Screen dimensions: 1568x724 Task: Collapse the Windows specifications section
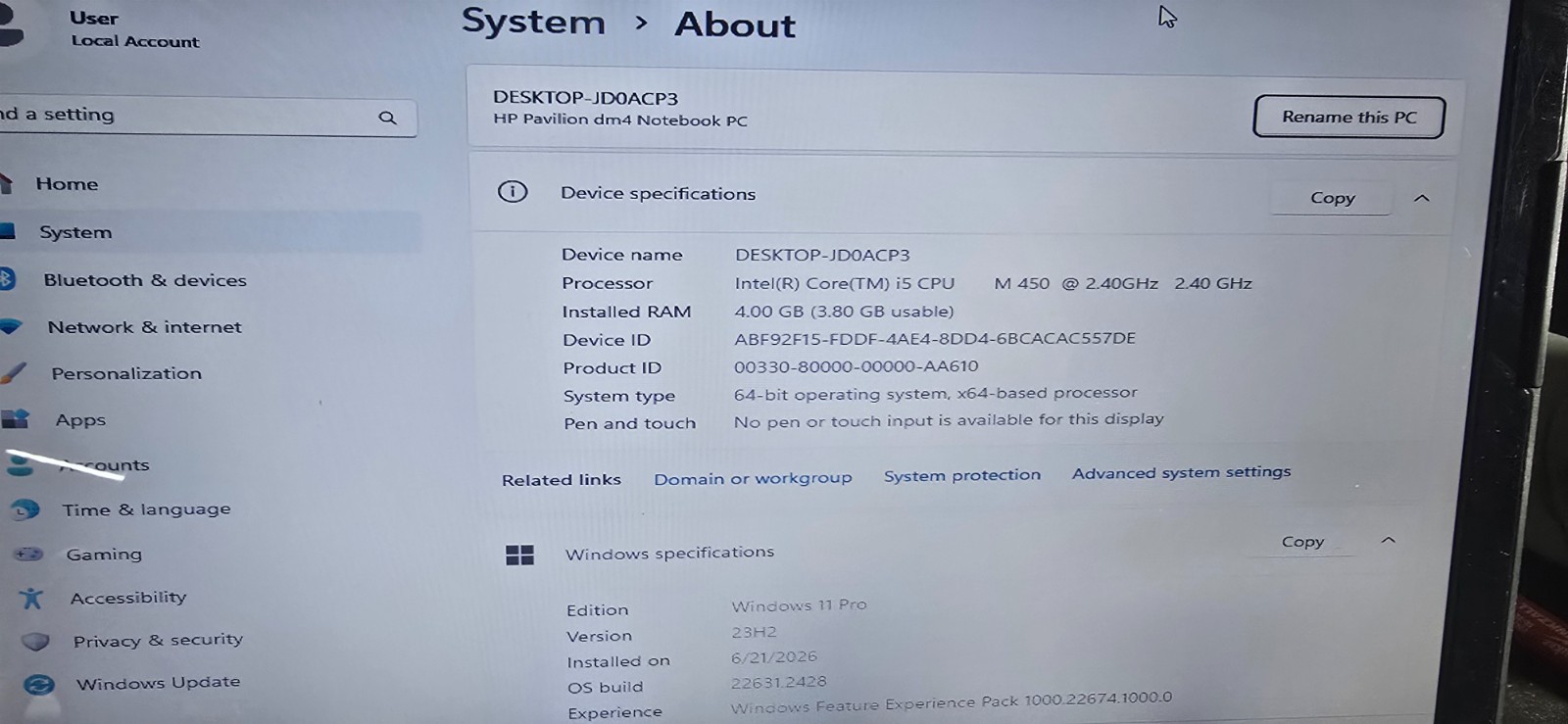click(x=1388, y=540)
